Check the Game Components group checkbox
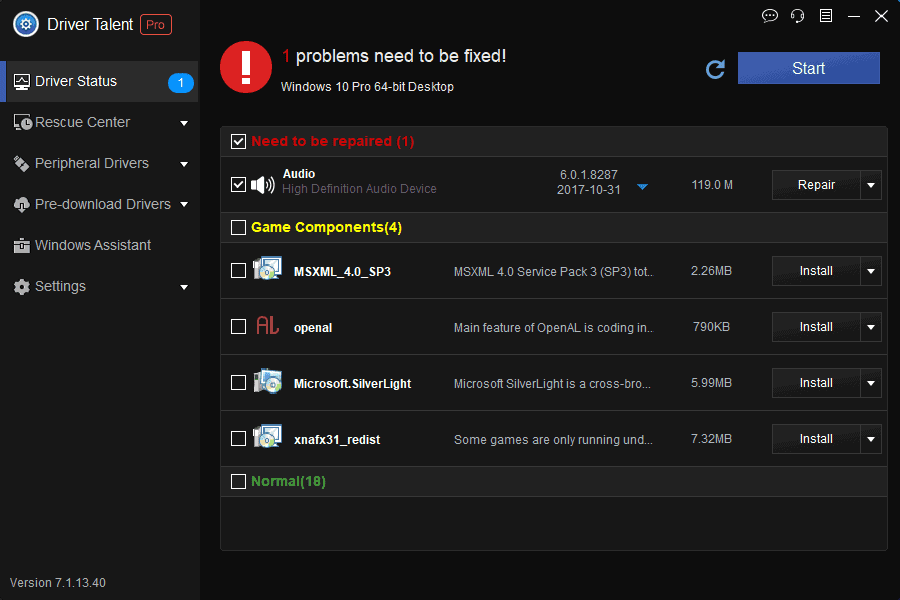The height and width of the screenshot is (600, 900). tap(238, 228)
